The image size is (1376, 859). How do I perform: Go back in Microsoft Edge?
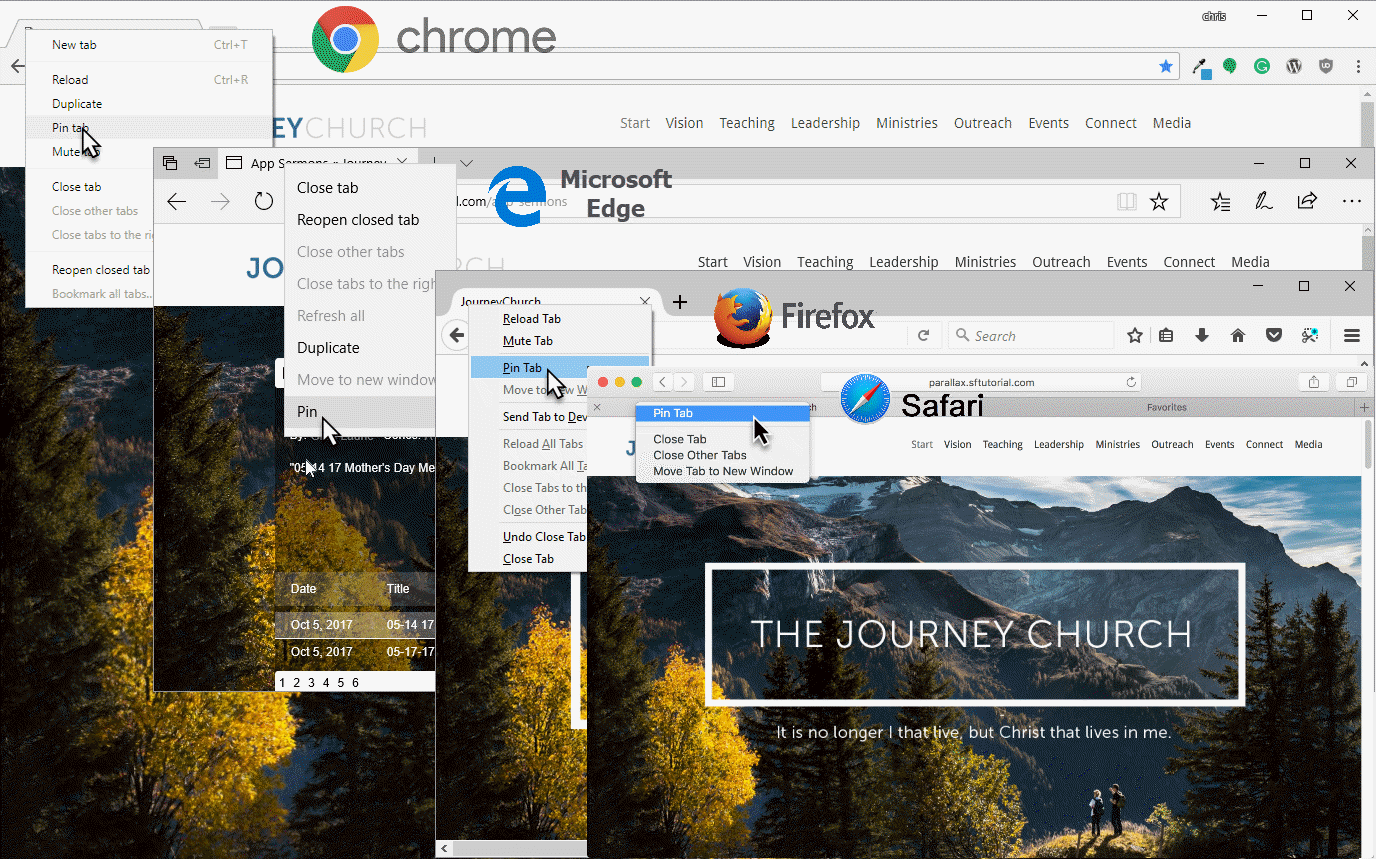[177, 202]
